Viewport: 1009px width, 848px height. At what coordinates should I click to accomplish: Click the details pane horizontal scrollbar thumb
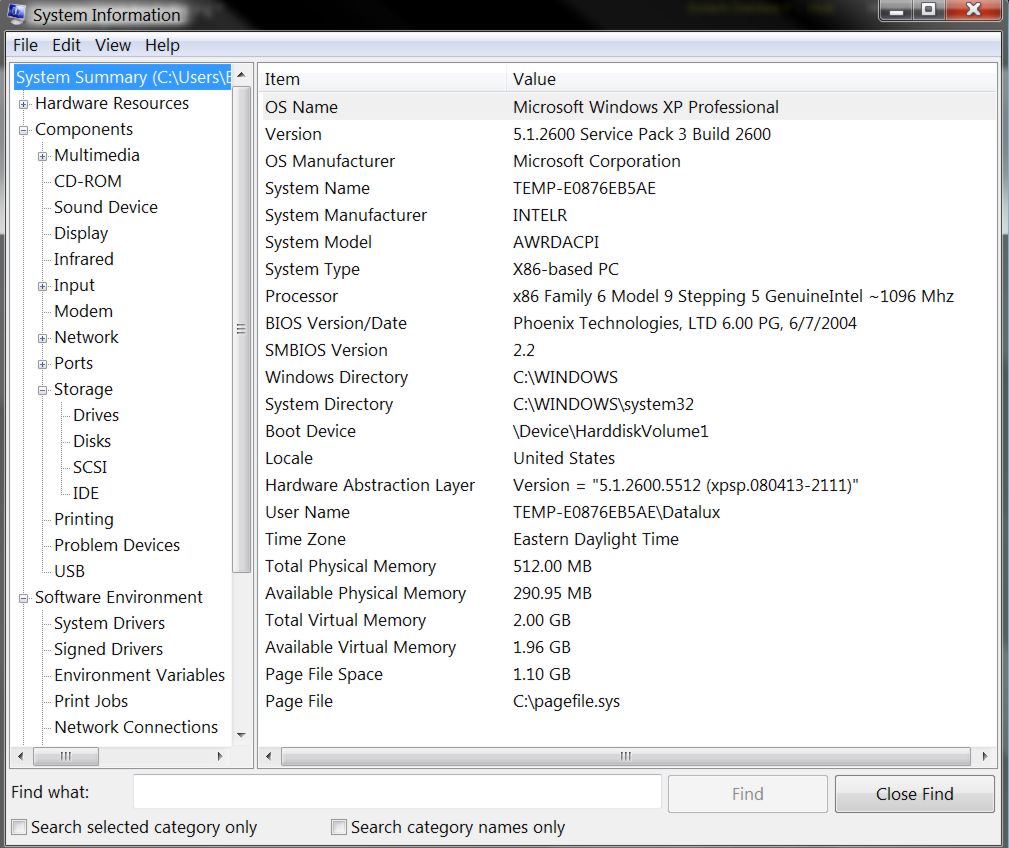coord(625,757)
